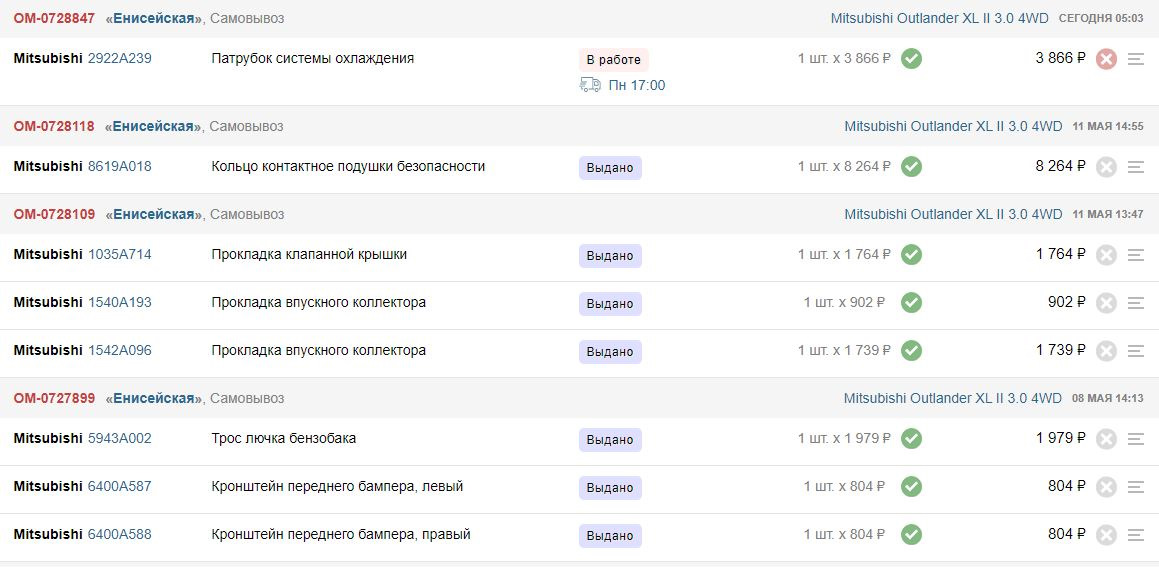The height and width of the screenshot is (567, 1159).
Task: Open «Енисейская» pickup point of OM-0728109
Action: pos(154,214)
